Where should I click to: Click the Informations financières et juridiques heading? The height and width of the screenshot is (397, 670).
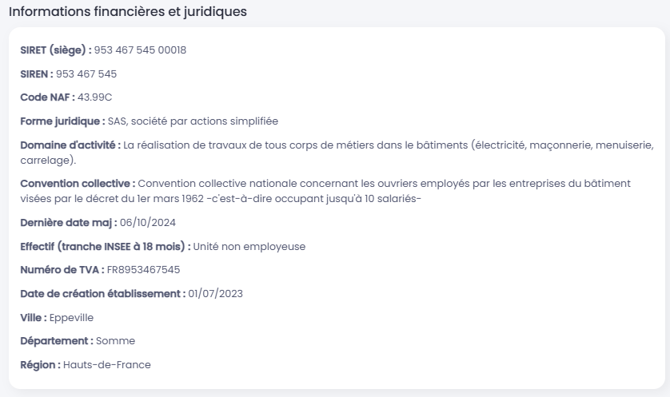click(128, 12)
